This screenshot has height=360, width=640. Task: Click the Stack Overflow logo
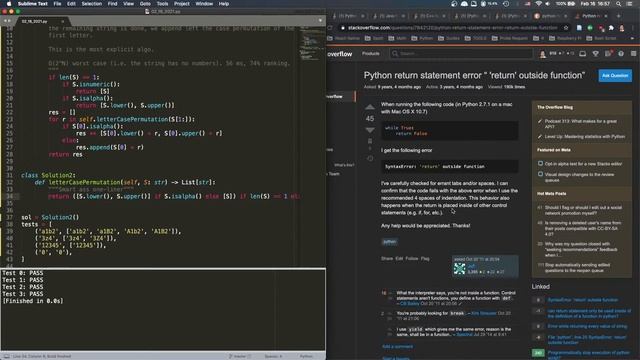coord(340,53)
